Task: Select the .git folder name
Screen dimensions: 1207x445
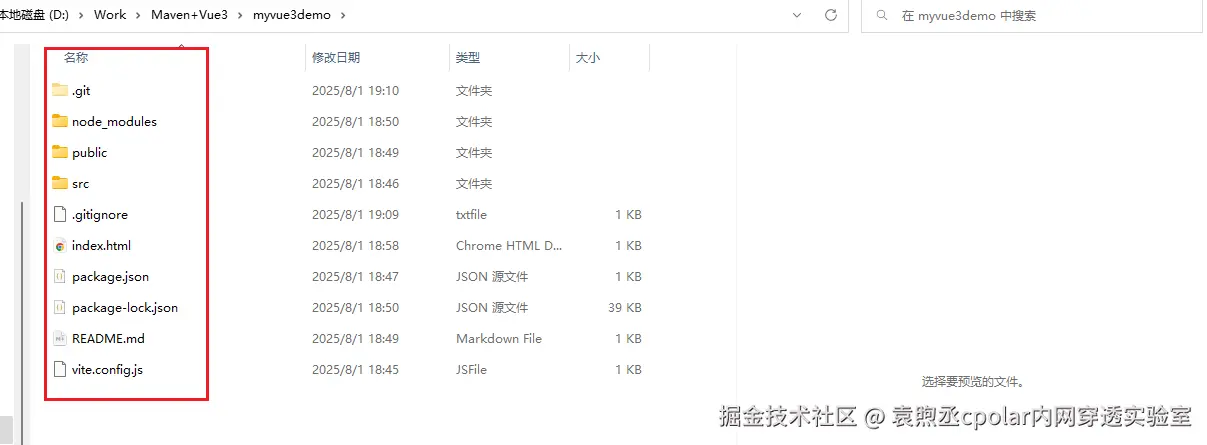Action: [82, 91]
